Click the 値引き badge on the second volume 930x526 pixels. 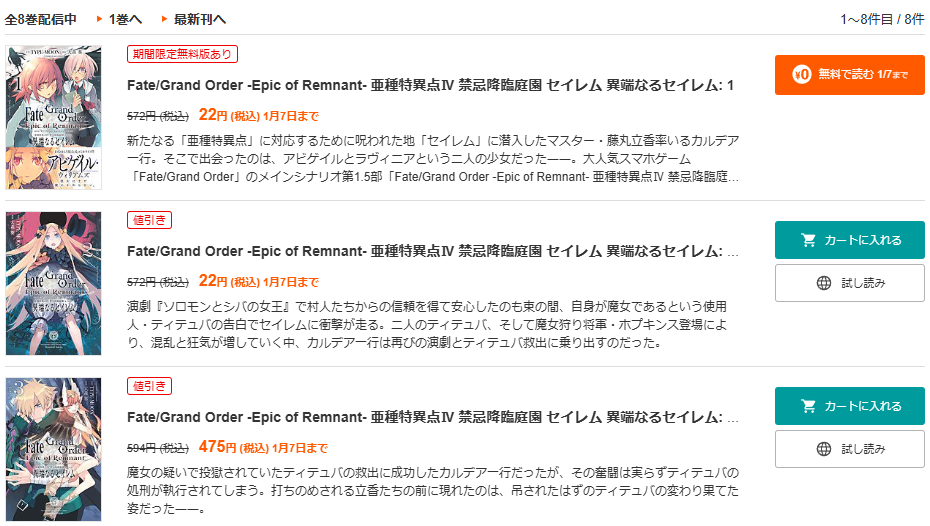point(149,220)
